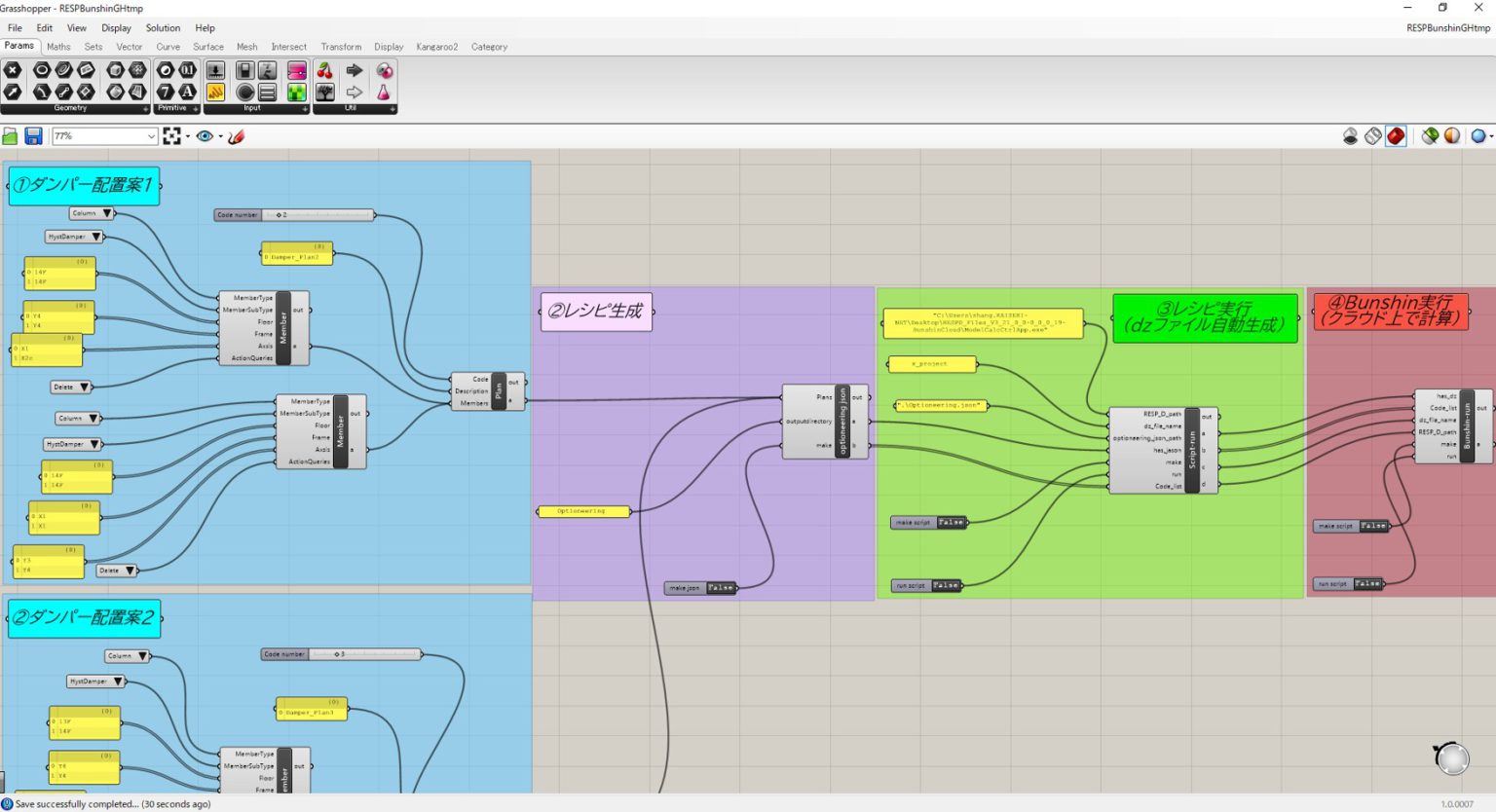Screen dimensions: 1496x812
Task: Click the Zoom Extents frame icon
Action: pos(172,136)
